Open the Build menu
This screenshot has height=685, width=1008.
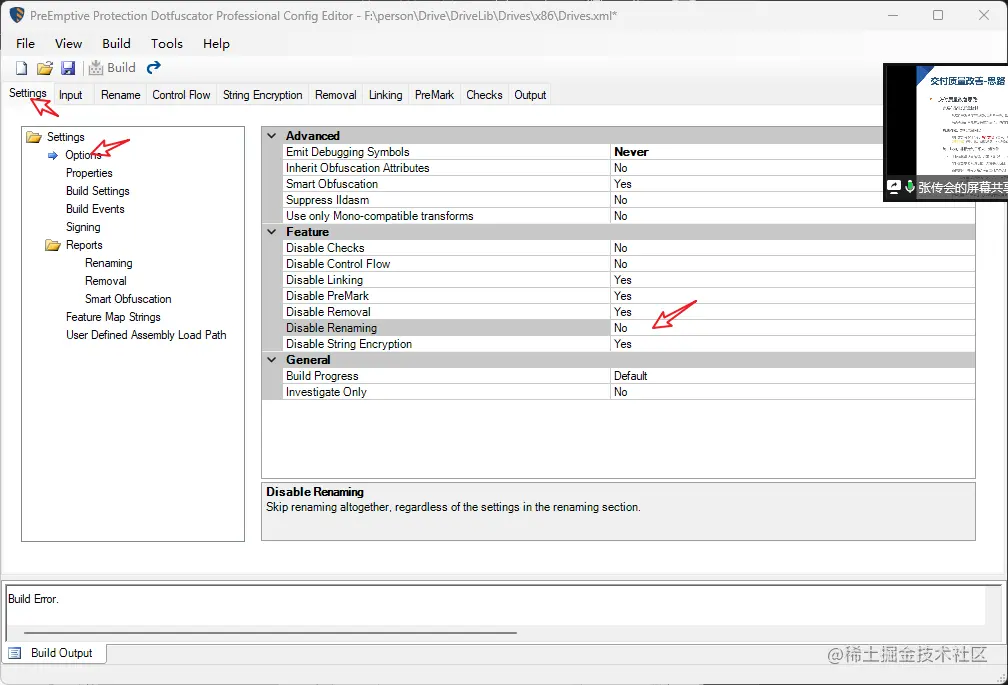tap(116, 44)
